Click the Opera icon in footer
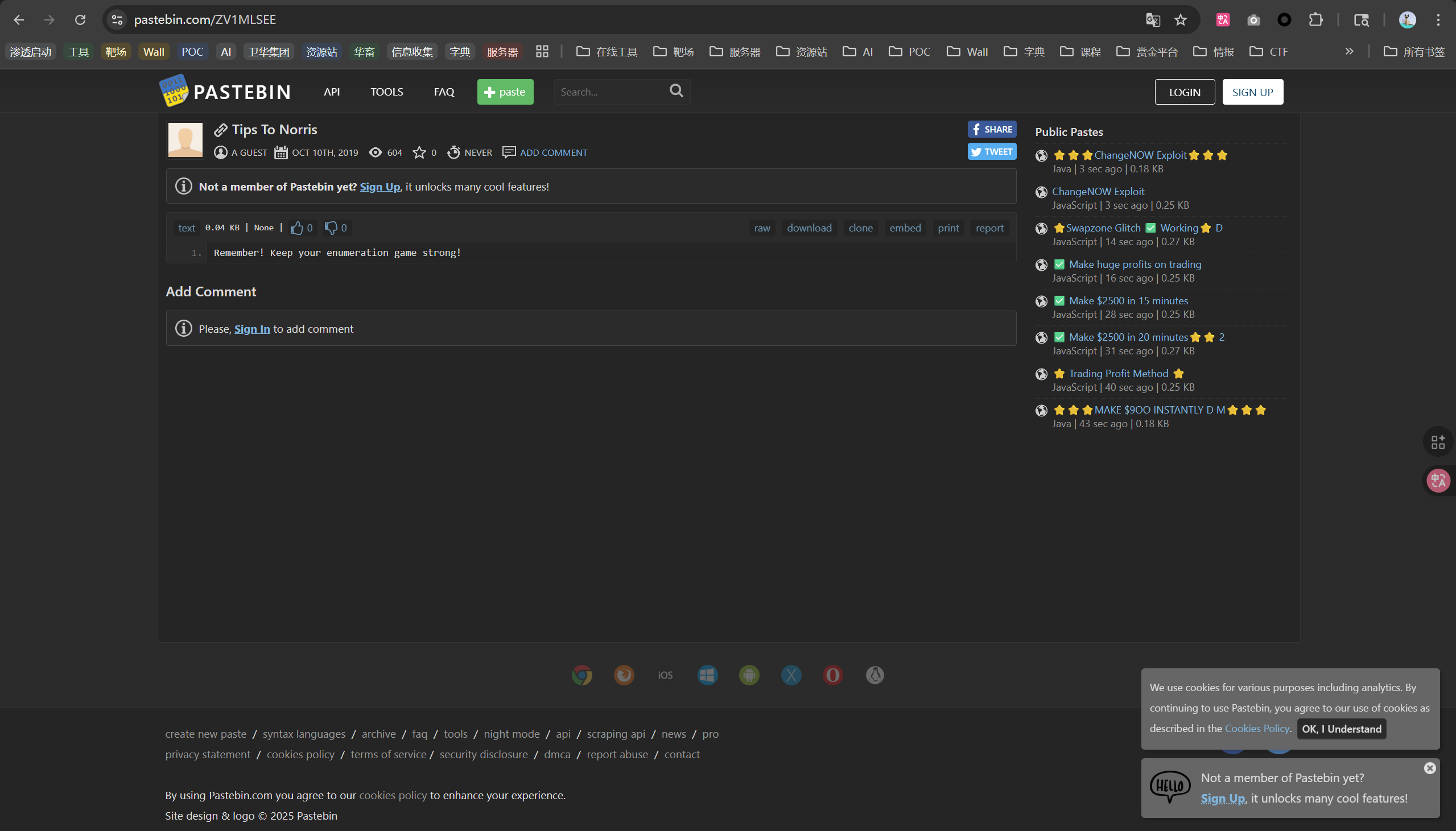The height and width of the screenshot is (831, 1456). point(833,675)
